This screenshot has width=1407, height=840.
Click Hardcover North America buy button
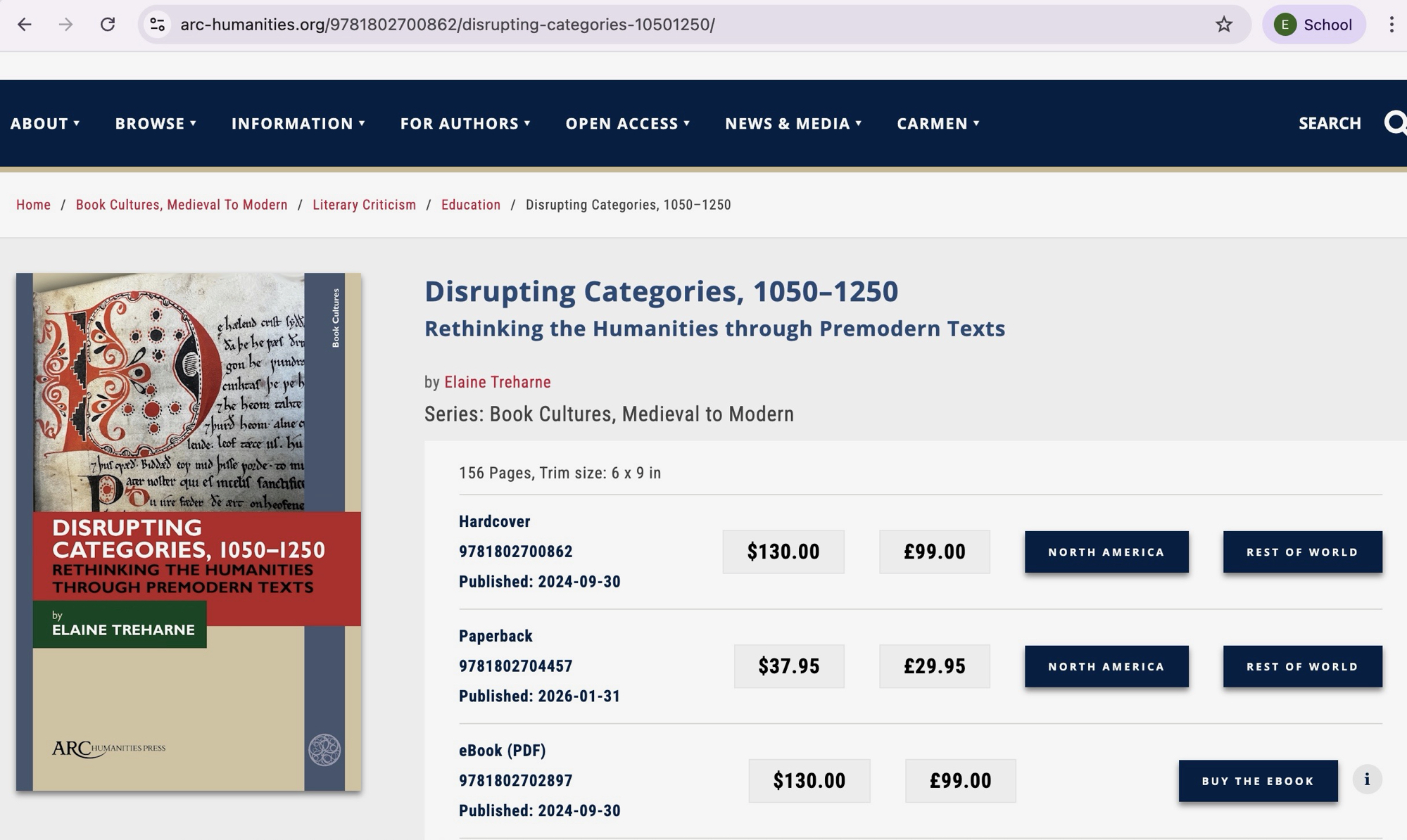1106,552
